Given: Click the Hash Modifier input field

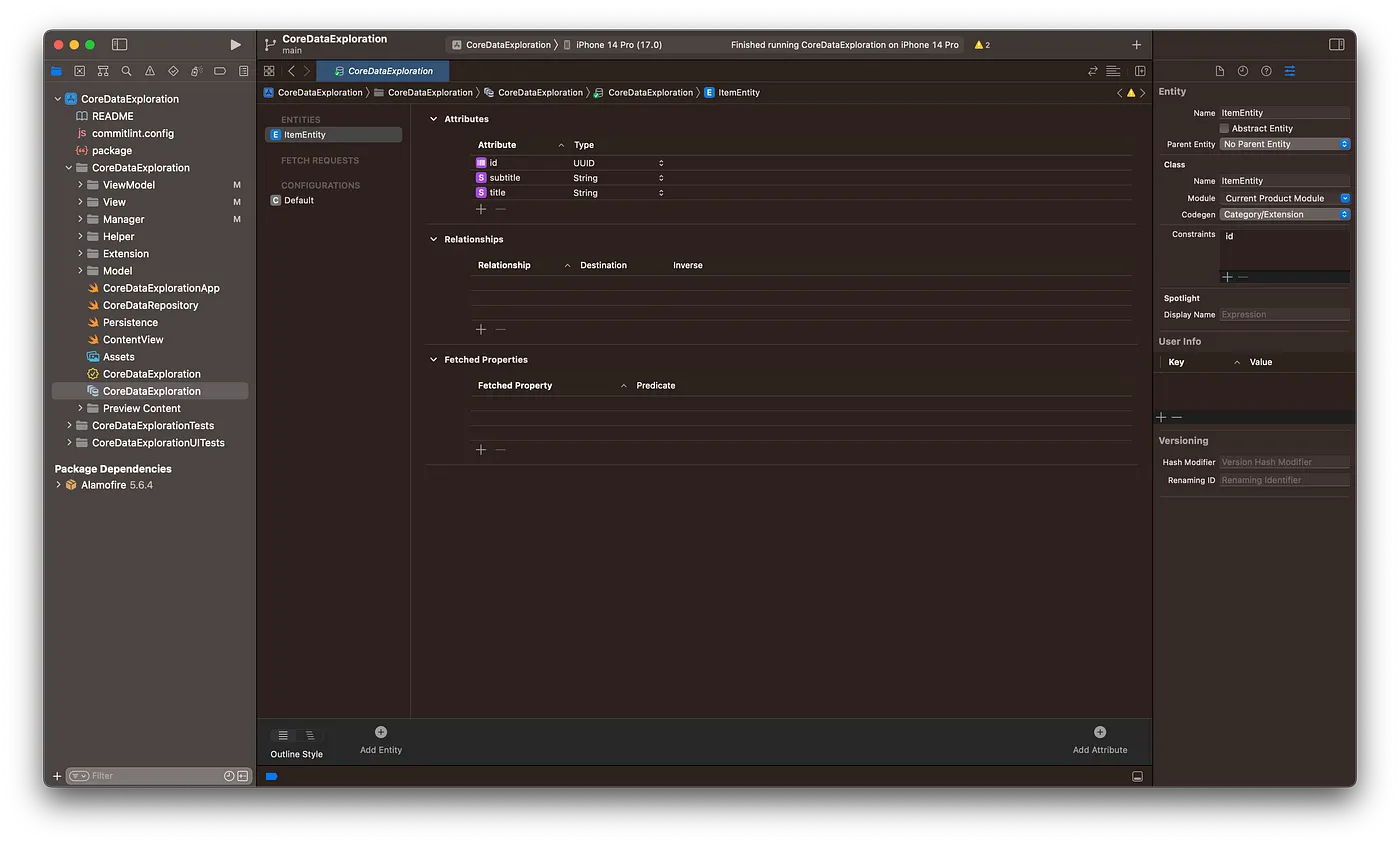Looking at the screenshot, I should pos(1285,462).
